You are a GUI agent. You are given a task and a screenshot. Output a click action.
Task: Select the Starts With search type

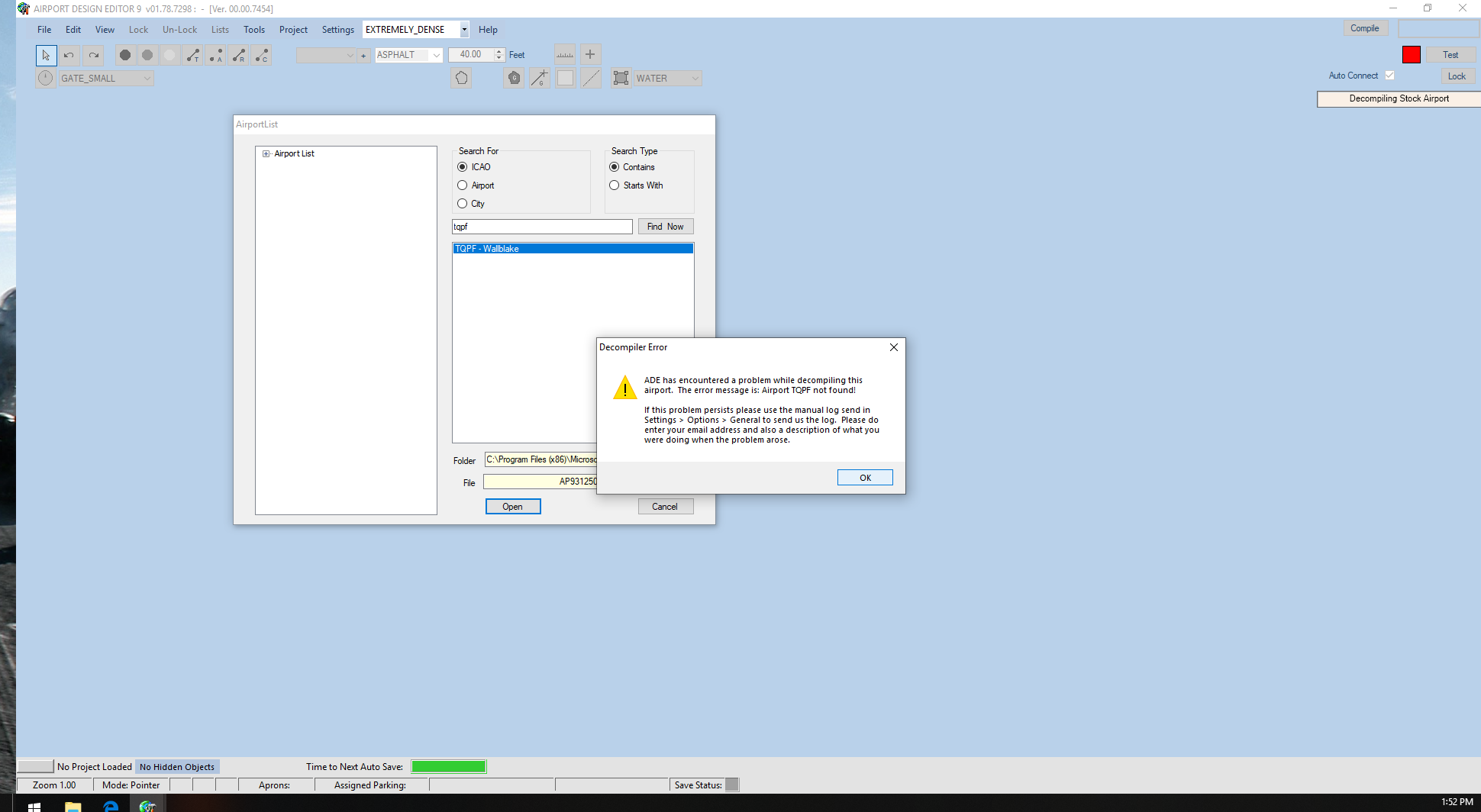click(x=614, y=185)
